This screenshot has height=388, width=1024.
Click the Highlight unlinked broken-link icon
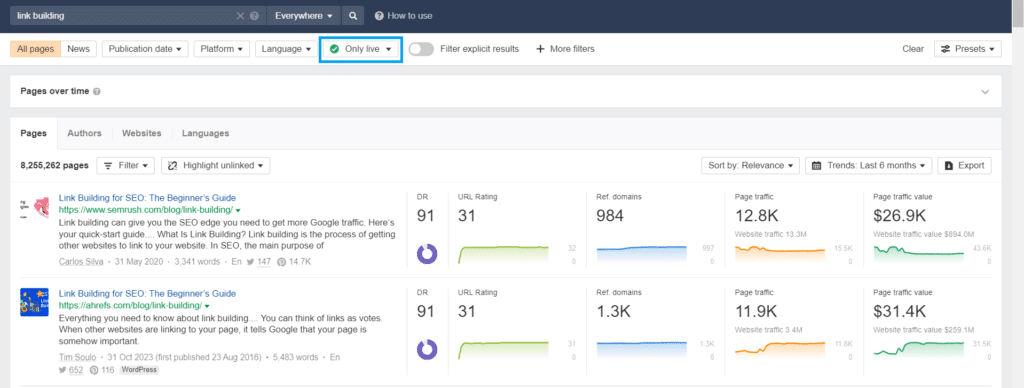coord(173,166)
